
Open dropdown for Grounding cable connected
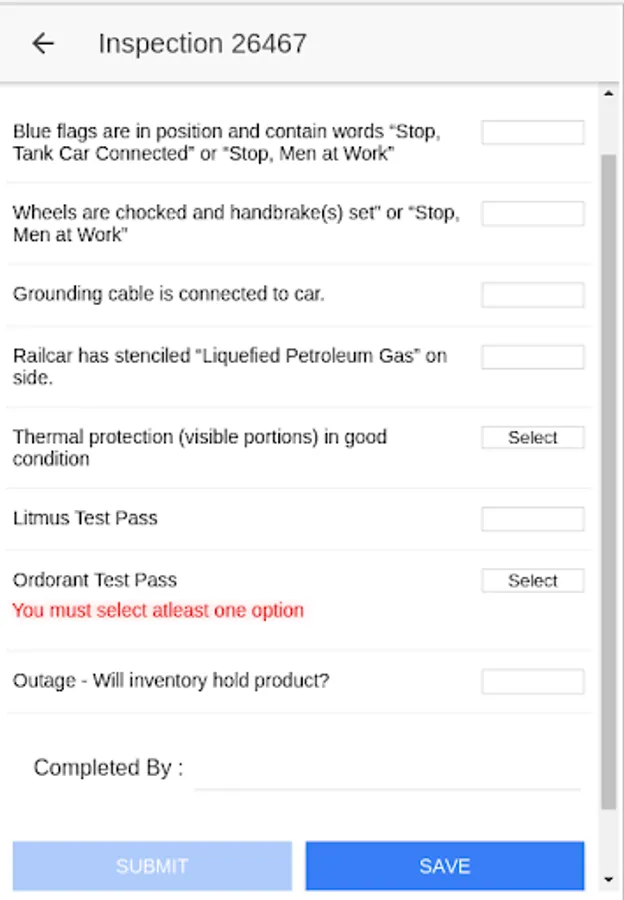point(532,295)
